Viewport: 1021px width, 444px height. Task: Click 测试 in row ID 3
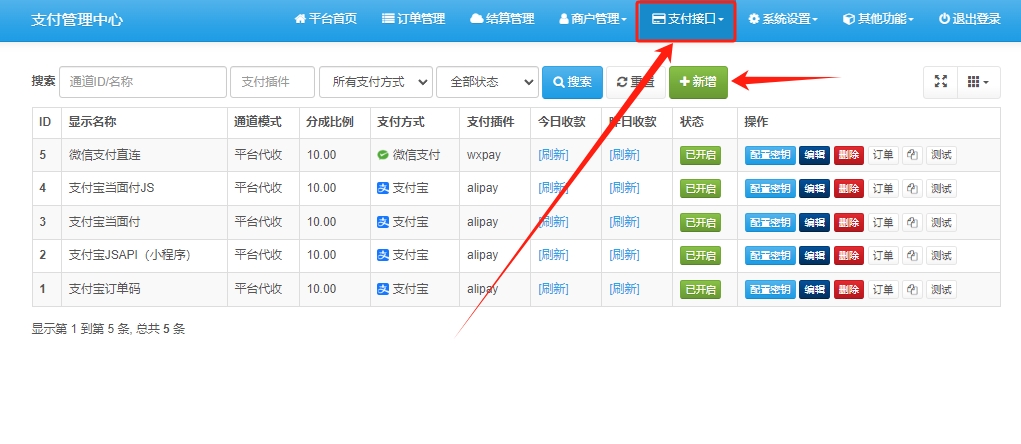coord(942,222)
